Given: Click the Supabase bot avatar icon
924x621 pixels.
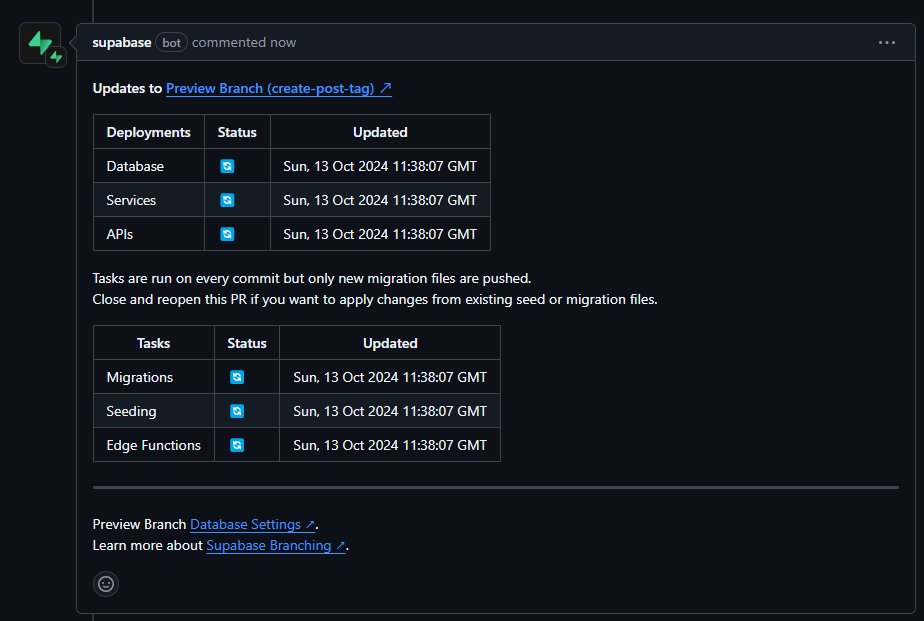Looking at the screenshot, I should pos(40,44).
